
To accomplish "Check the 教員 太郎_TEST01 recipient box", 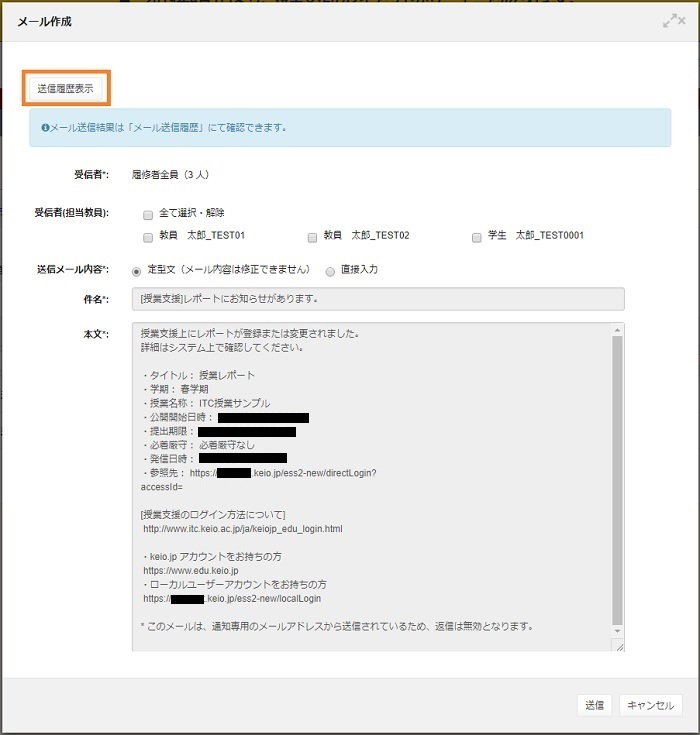I will pyautogui.click(x=148, y=236).
